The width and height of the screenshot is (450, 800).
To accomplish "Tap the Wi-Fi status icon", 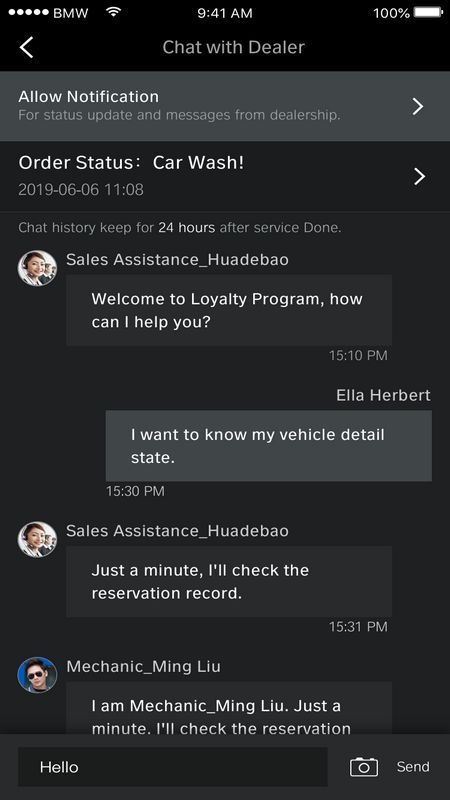I will pyautogui.click(x=113, y=12).
